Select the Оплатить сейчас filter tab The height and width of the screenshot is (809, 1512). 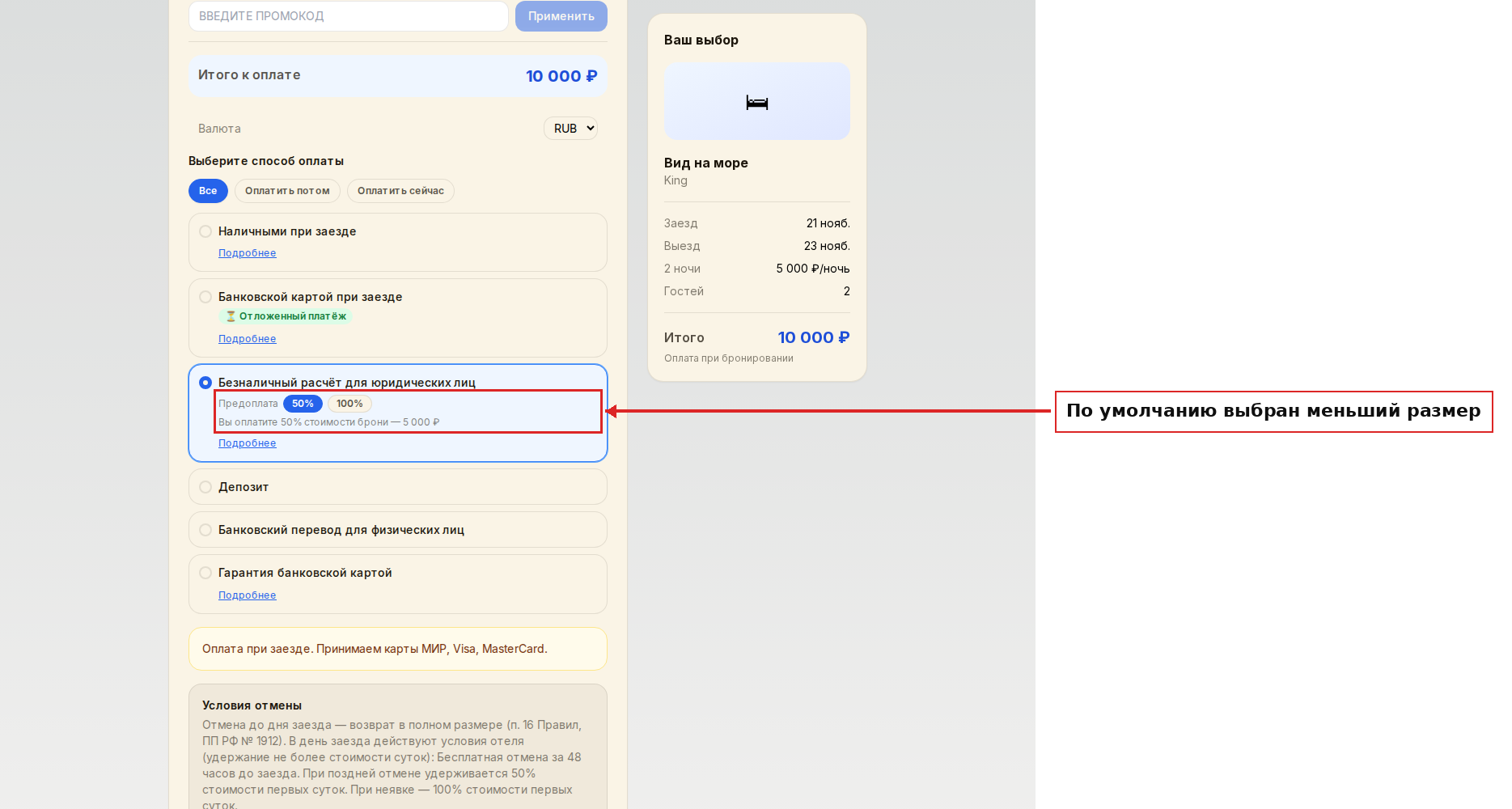tap(400, 191)
